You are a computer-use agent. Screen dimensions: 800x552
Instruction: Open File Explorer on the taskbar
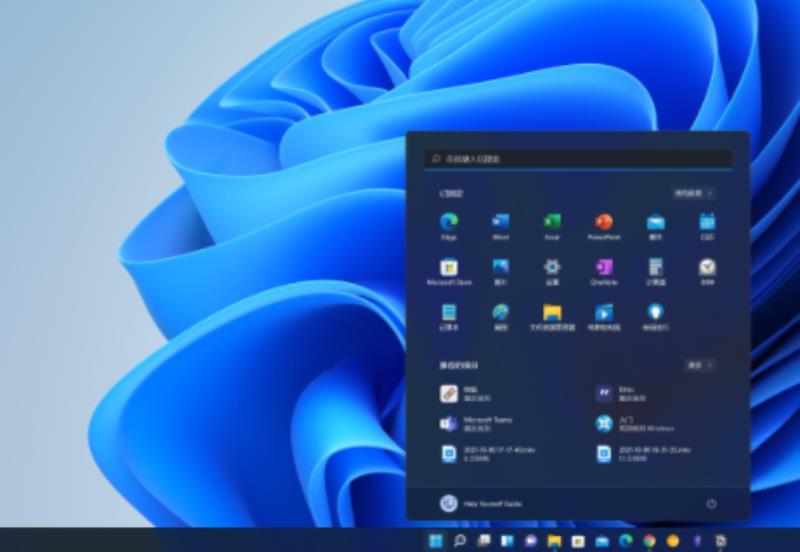[x=554, y=540]
